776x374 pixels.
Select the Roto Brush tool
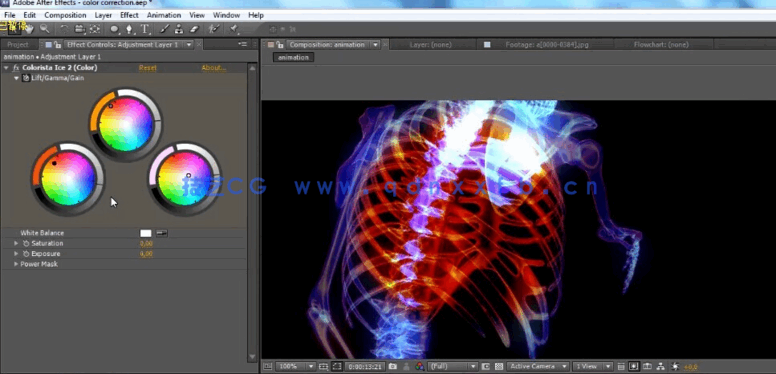pyautogui.click(x=214, y=29)
